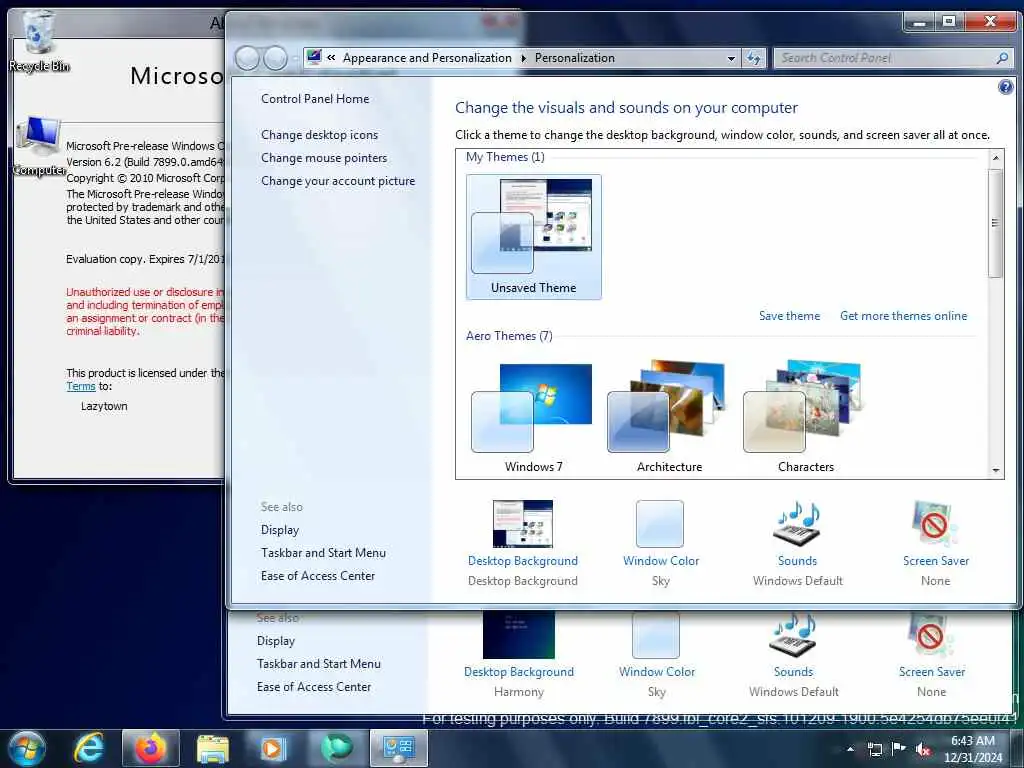Screen dimensions: 1024x768
Task: Click the theme list scrollbar thumb
Action: (x=995, y=223)
